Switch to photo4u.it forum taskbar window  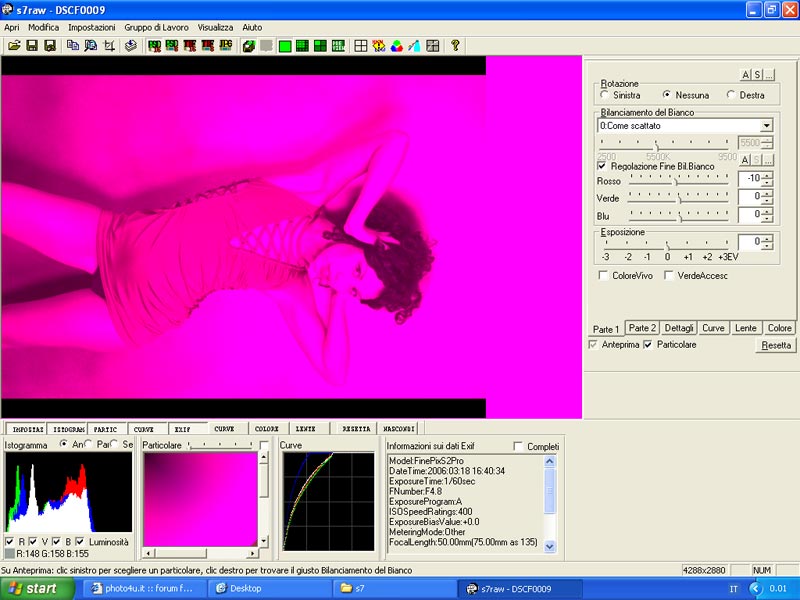[x=144, y=589]
